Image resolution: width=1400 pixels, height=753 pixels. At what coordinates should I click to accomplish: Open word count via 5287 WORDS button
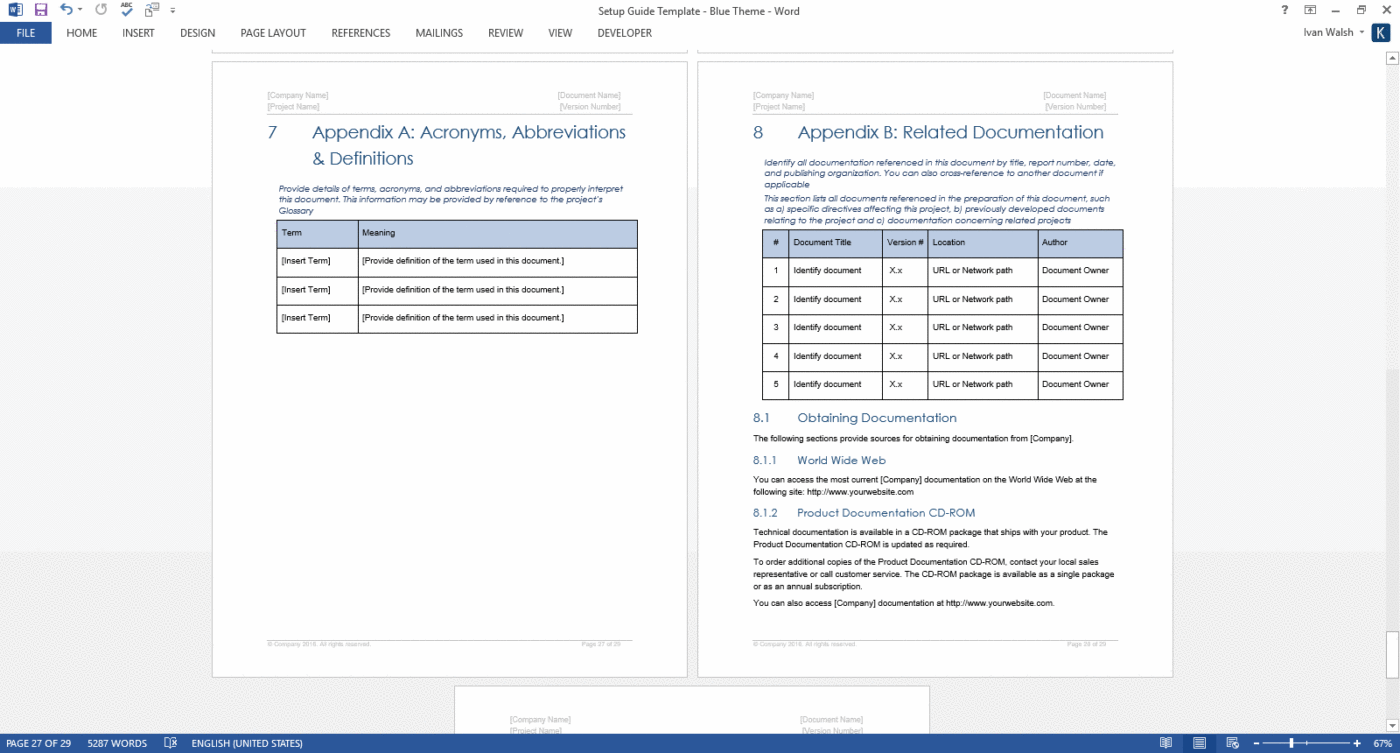(117, 744)
